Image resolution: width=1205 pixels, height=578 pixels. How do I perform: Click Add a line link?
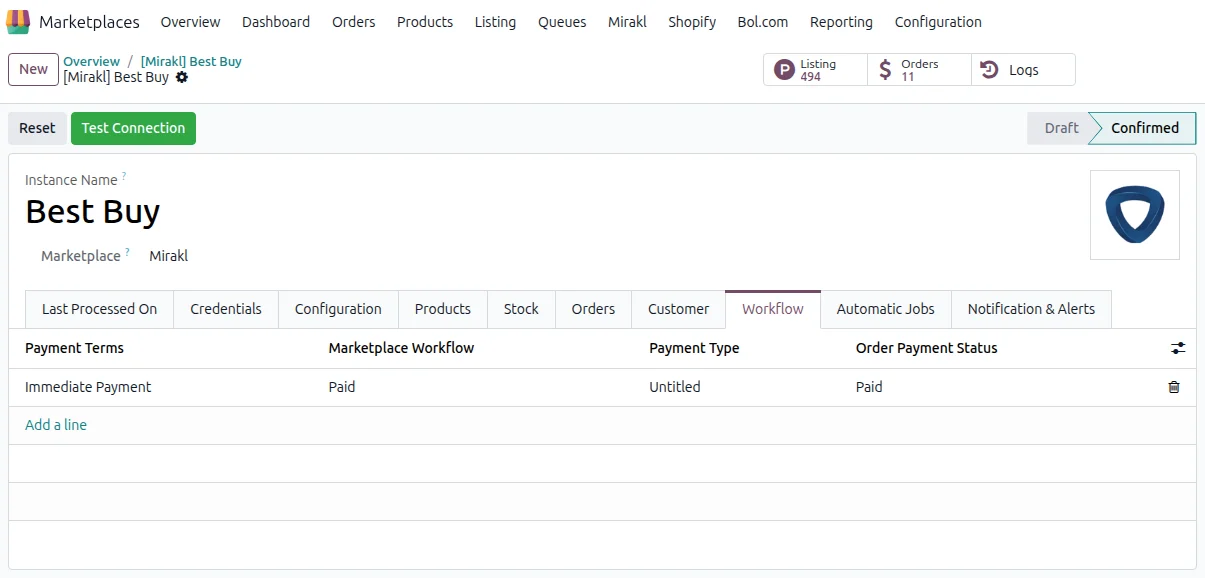[x=56, y=425]
